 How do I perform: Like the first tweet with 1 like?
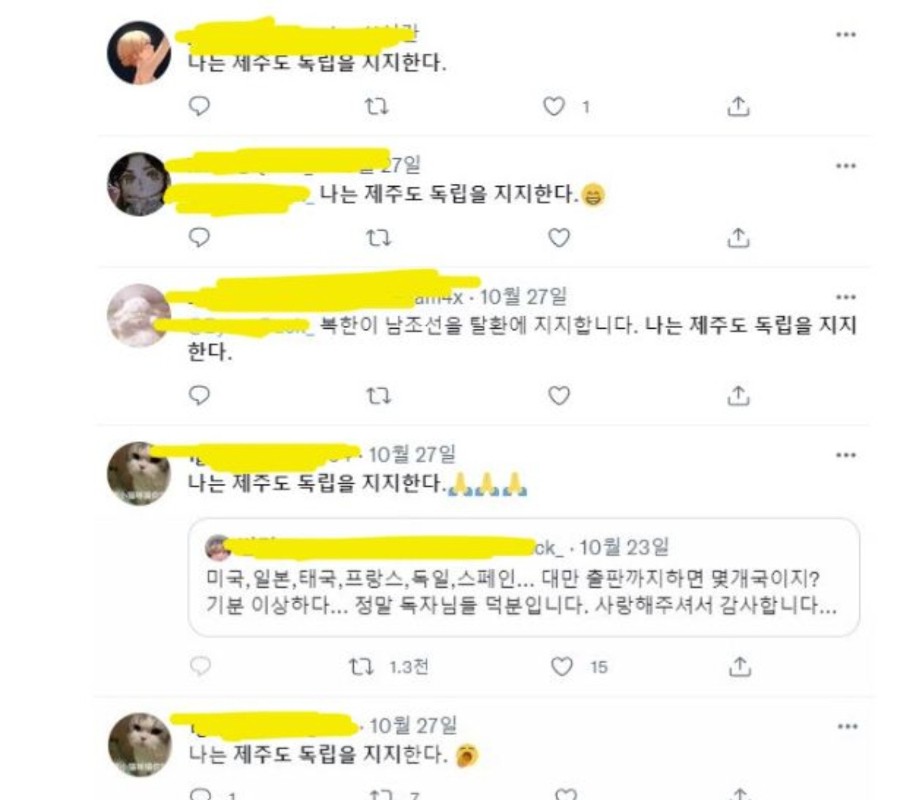coord(553,106)
